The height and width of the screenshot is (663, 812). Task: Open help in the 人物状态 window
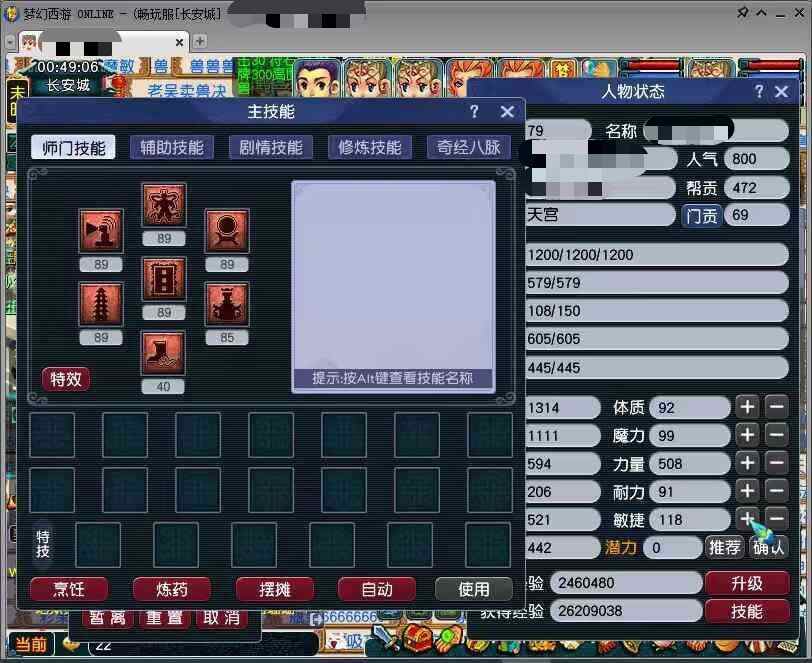[759, 92]
